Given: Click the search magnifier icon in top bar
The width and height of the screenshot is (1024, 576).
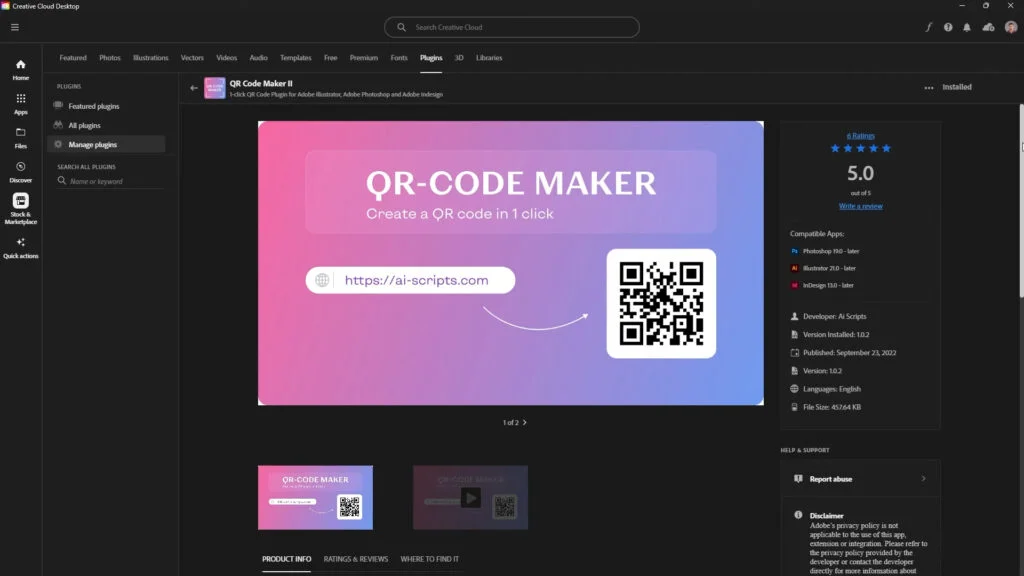Looking at the screenshot, I should click(x=401, y=27).
